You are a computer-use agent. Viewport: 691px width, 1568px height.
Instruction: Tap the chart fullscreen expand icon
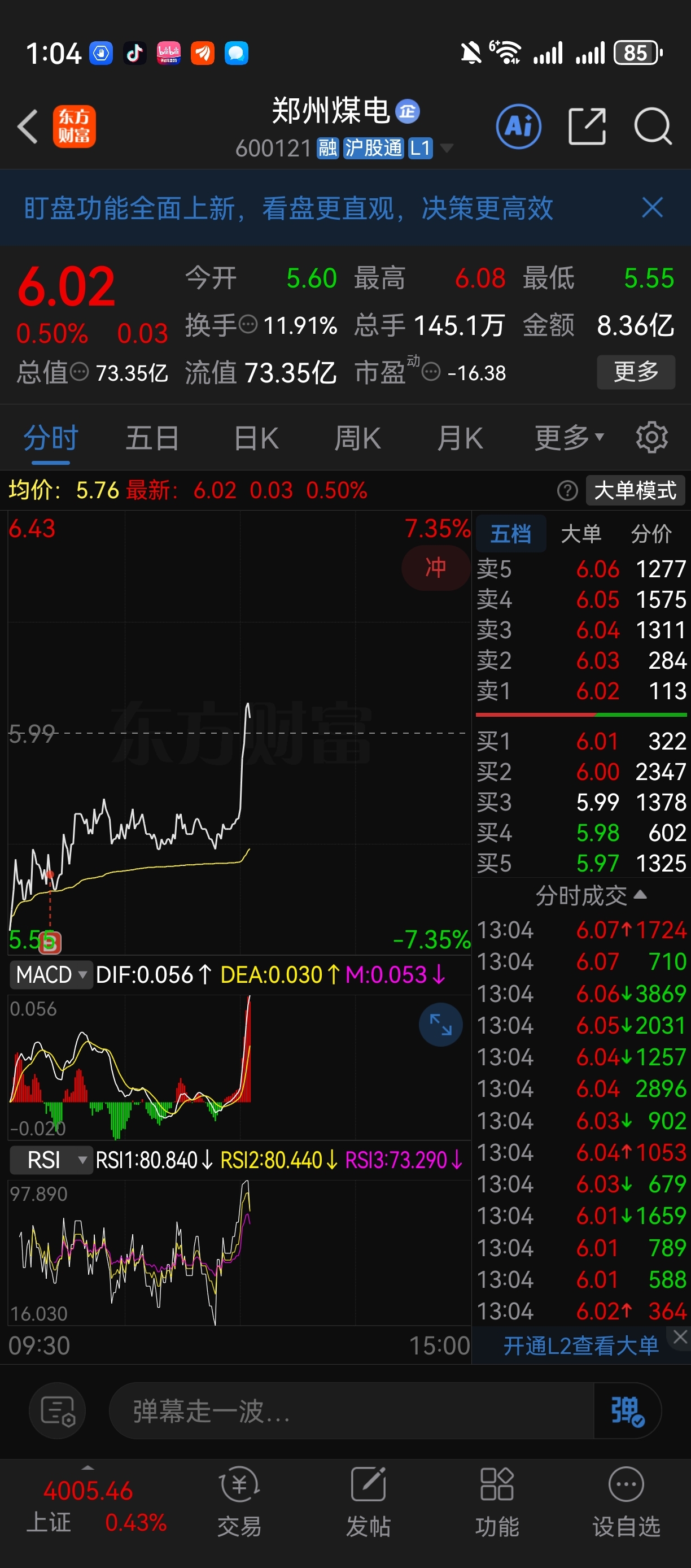[x=440, y=1025]
